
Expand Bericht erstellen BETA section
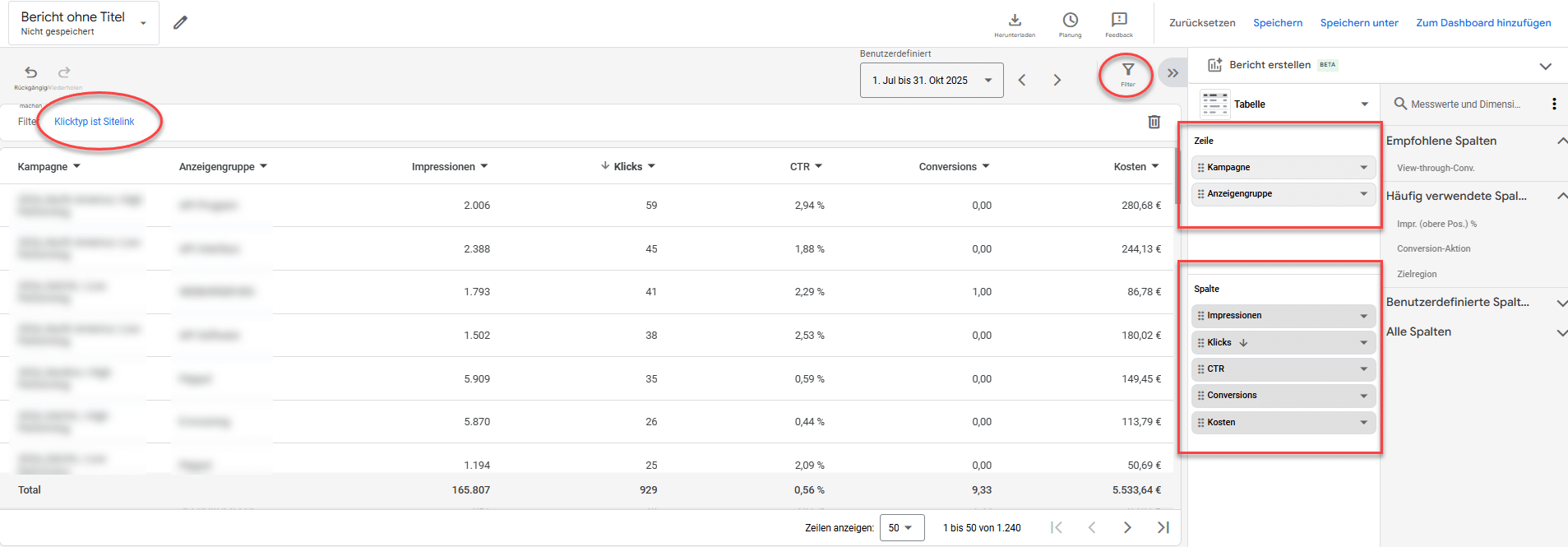pos(1545,66)
